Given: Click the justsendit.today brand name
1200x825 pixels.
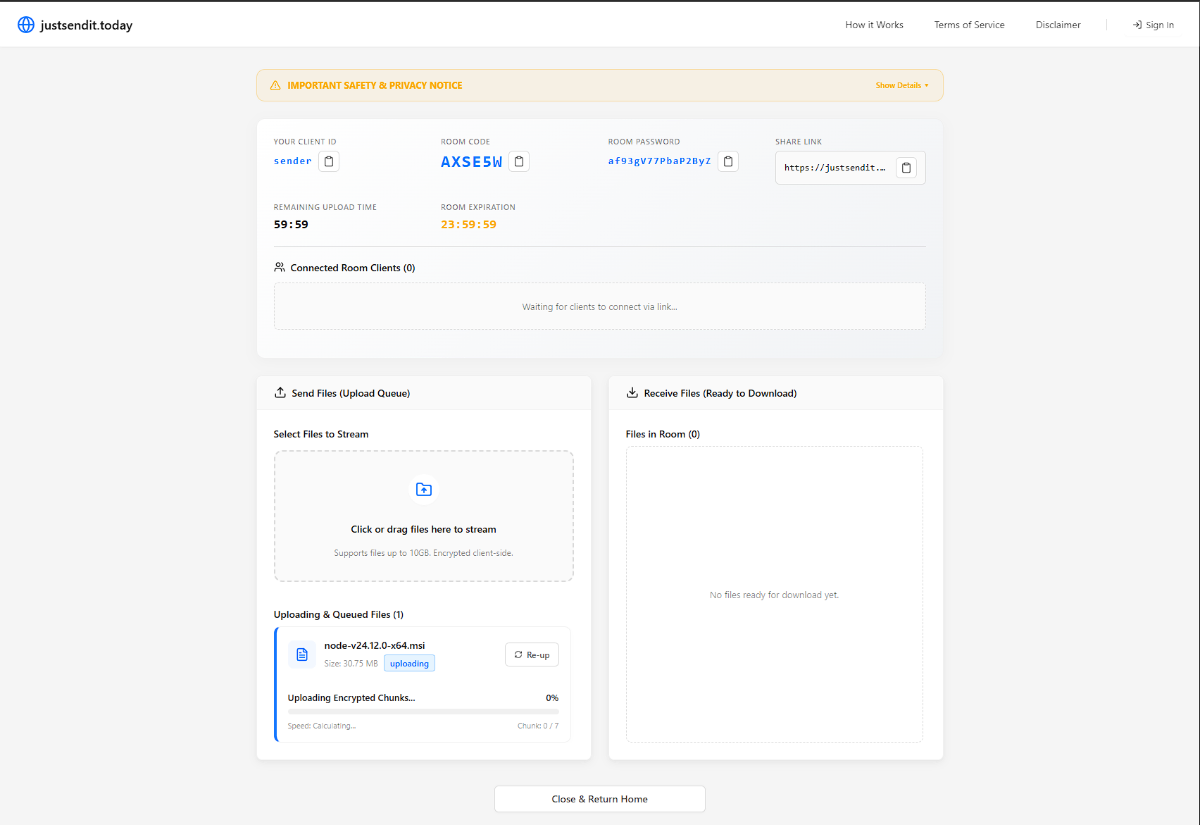Looking at the screenshot, I should (86, 25).
